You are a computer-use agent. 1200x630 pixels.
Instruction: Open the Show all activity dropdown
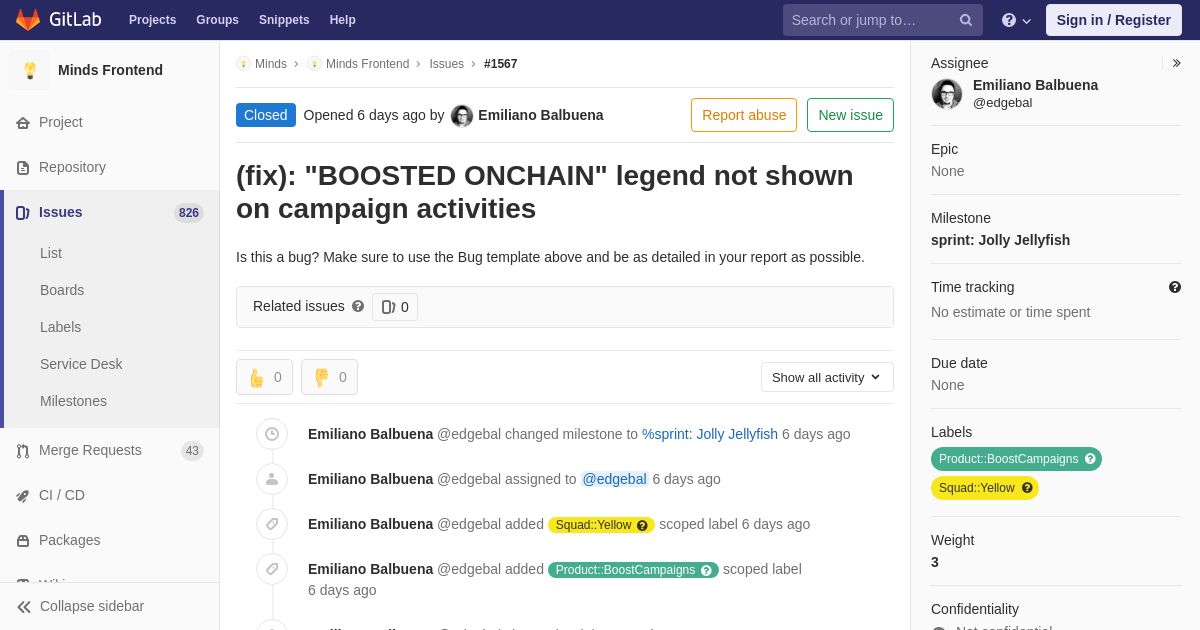pos(827,377)
